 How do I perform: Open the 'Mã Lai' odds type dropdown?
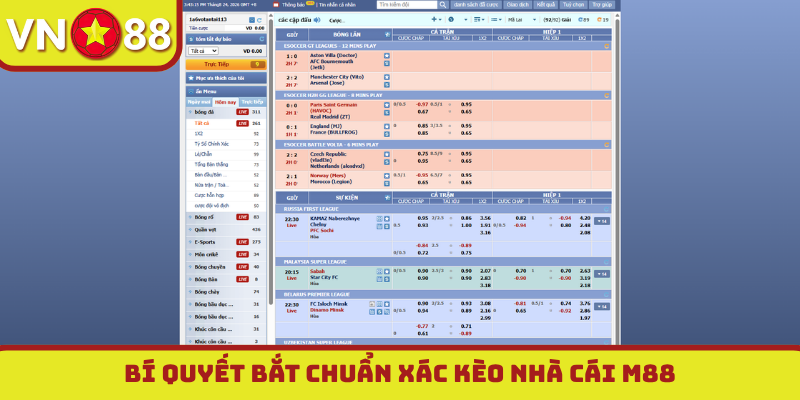click(521, 20)
